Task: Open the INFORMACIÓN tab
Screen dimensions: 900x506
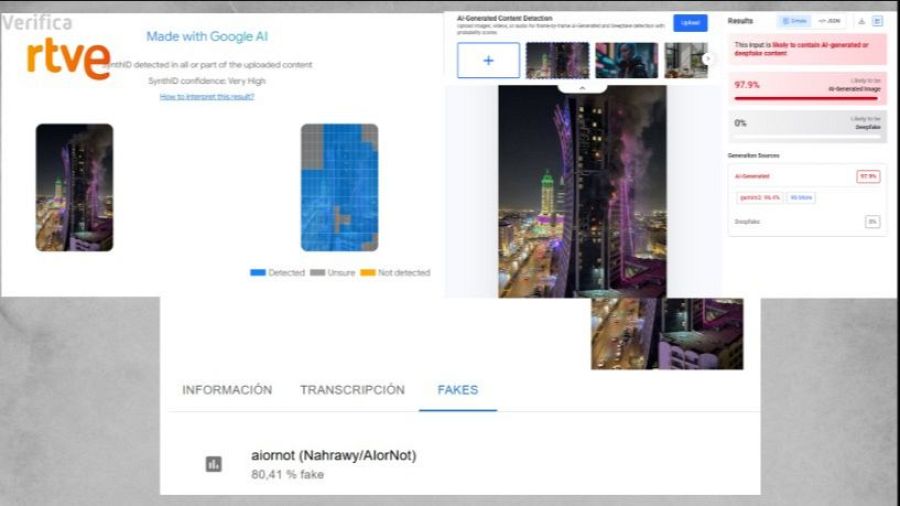Action: pos(227,390)
